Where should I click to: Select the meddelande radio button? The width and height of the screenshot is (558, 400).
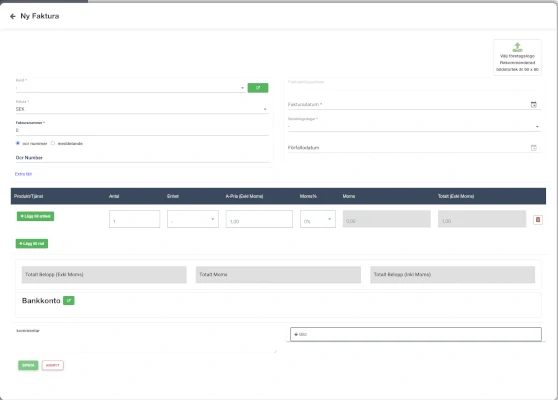click(x=53, y=143)
